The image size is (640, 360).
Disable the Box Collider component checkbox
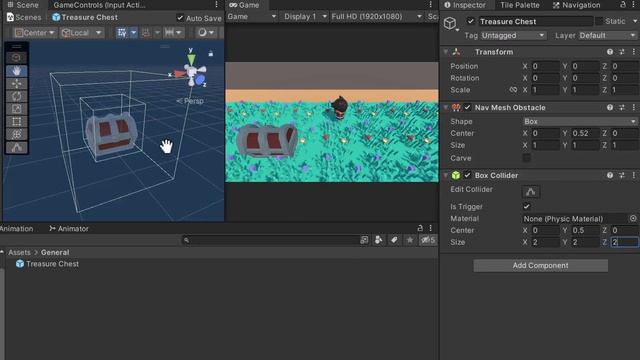click(x=467, y=175)
